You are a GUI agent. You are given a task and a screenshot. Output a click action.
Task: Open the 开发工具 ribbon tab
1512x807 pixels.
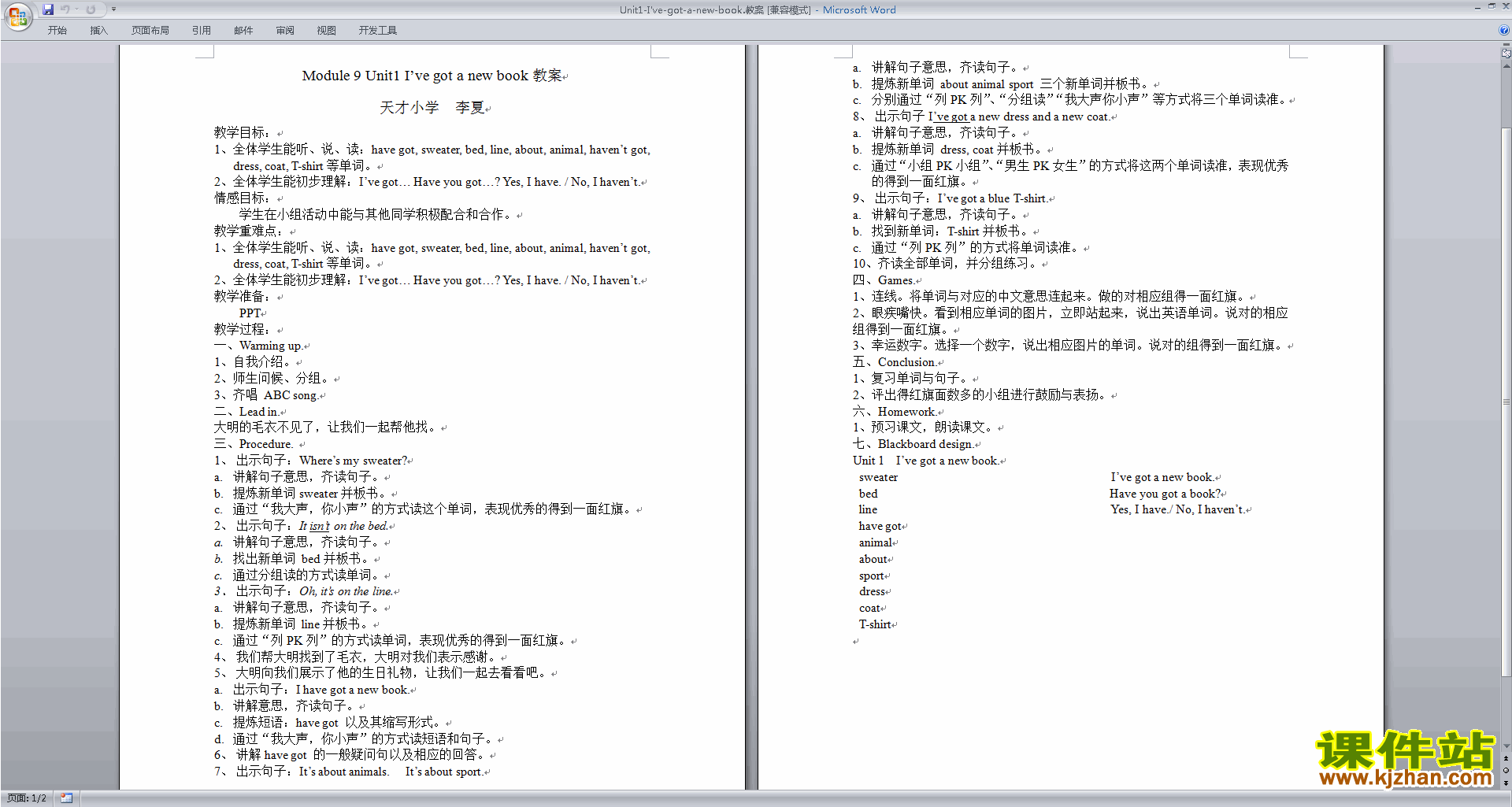coord(377,30)
